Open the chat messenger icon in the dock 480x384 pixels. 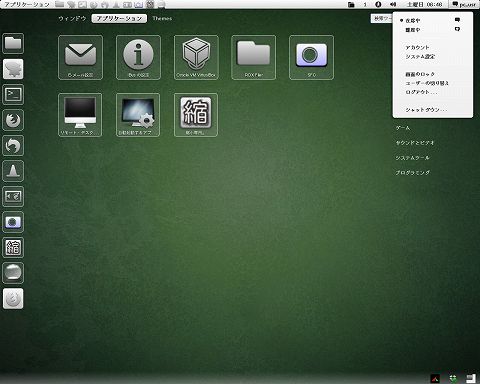[13, 69]
